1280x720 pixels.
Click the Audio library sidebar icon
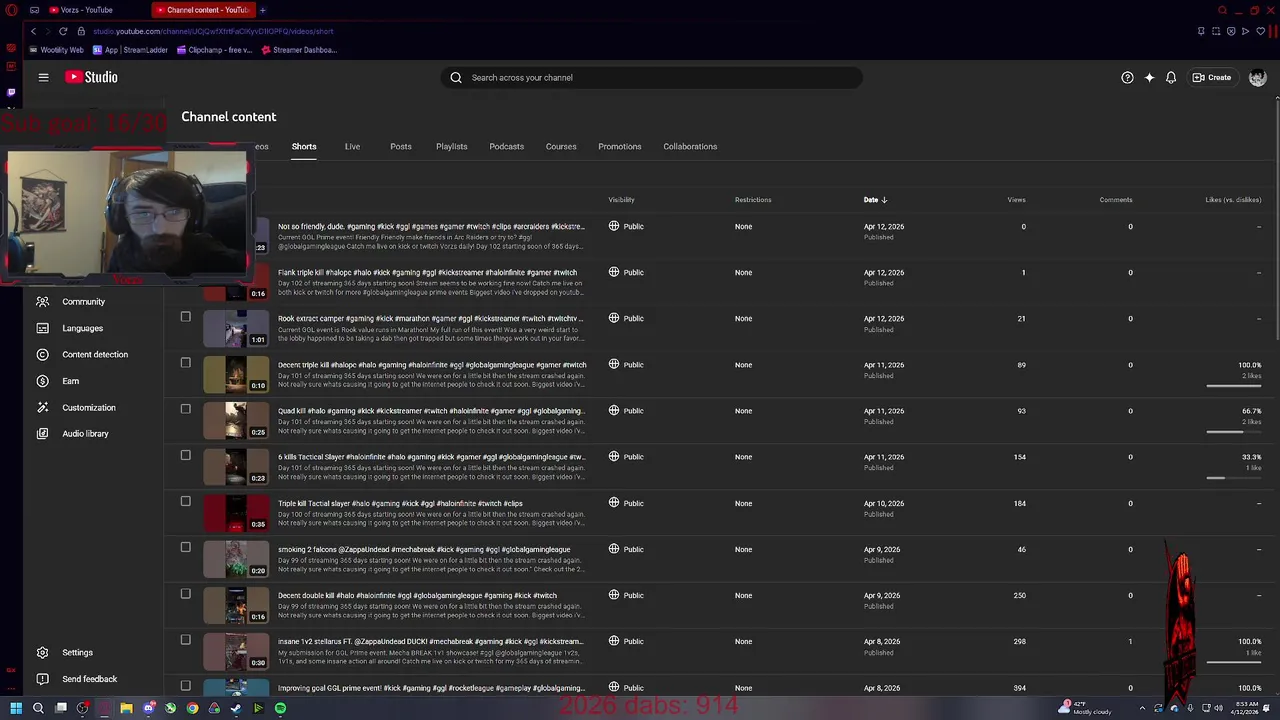[x=42, y=433]
